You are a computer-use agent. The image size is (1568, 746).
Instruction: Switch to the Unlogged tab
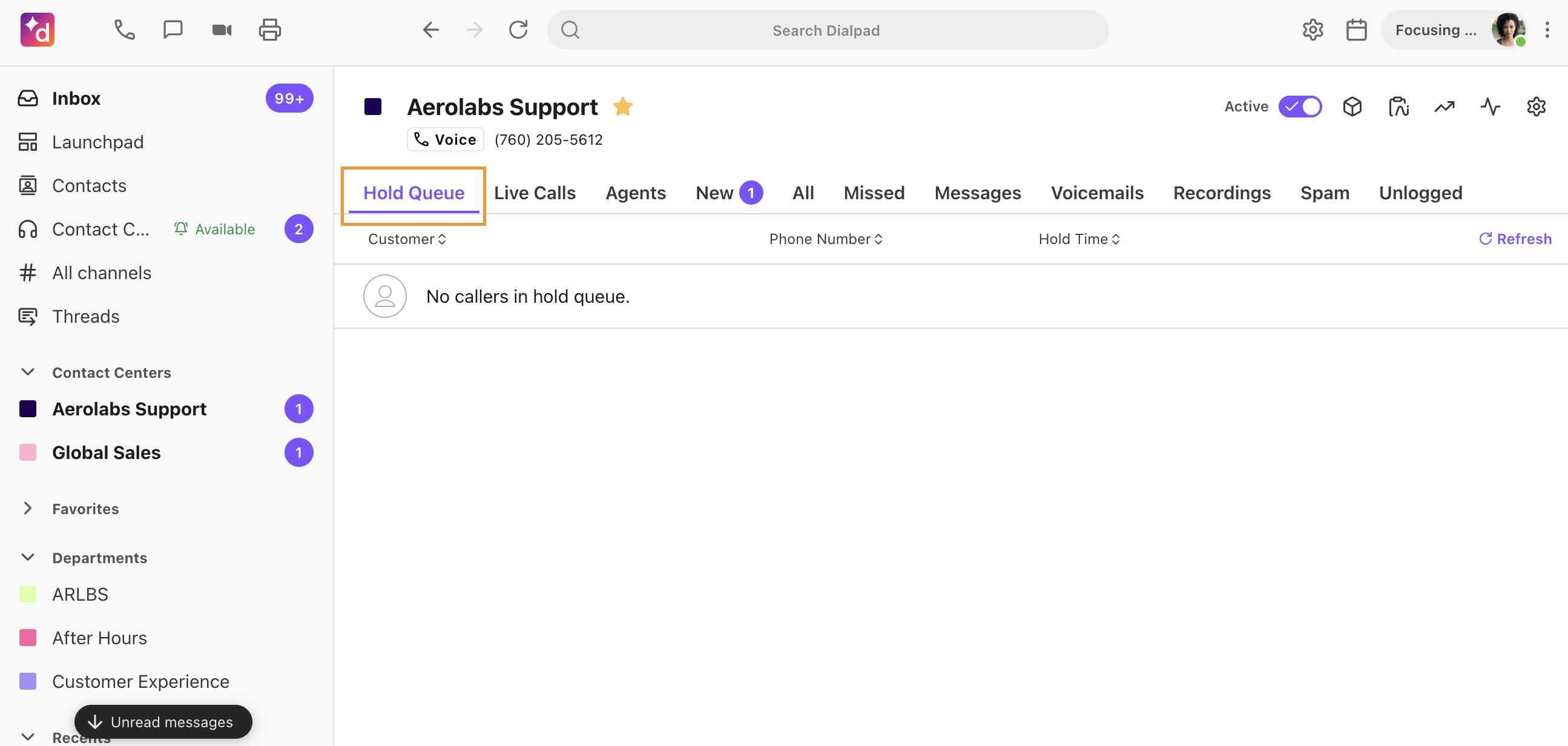[x=1420, y=193]
